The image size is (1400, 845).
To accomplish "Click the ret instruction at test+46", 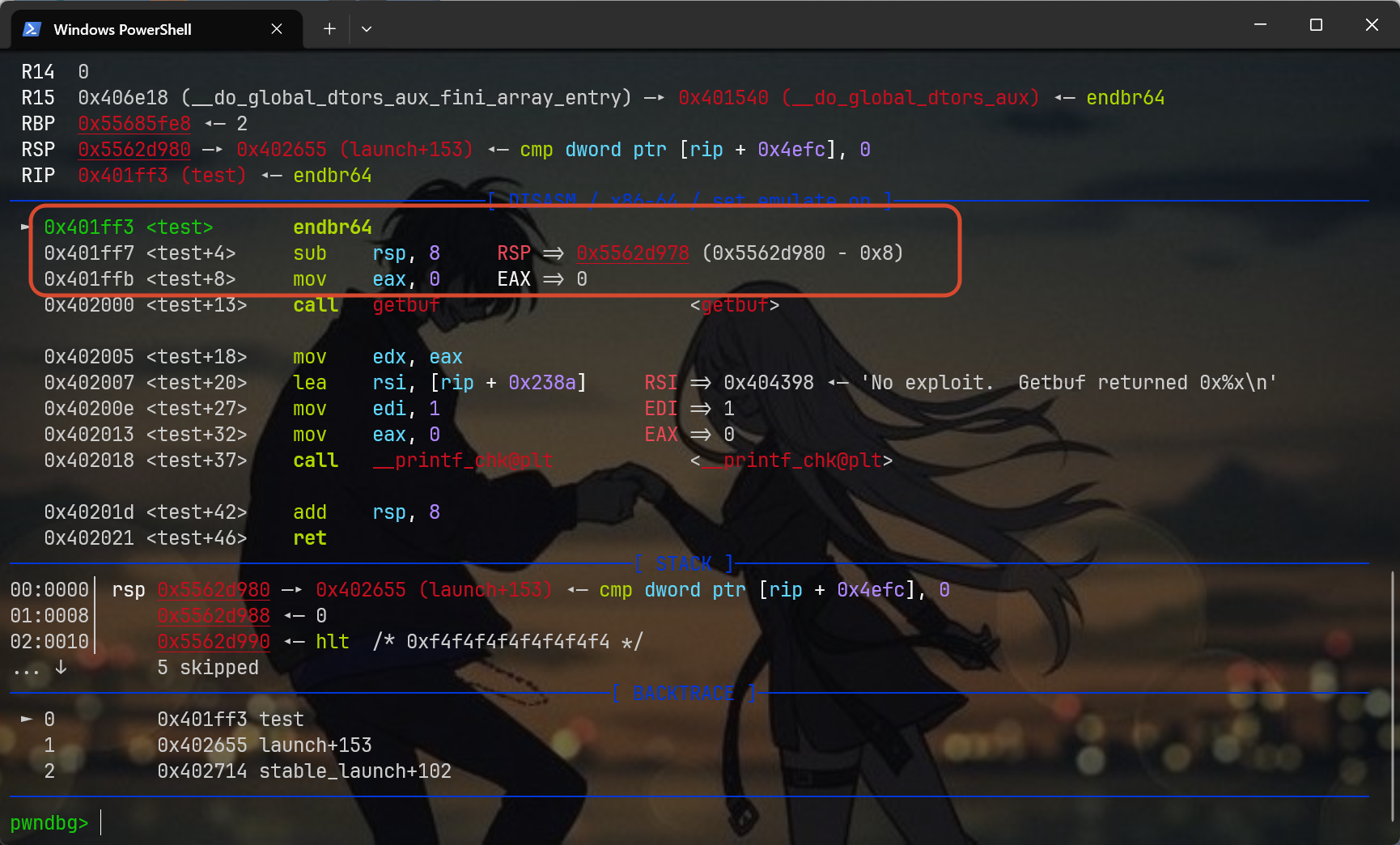I will click(310, 538).
